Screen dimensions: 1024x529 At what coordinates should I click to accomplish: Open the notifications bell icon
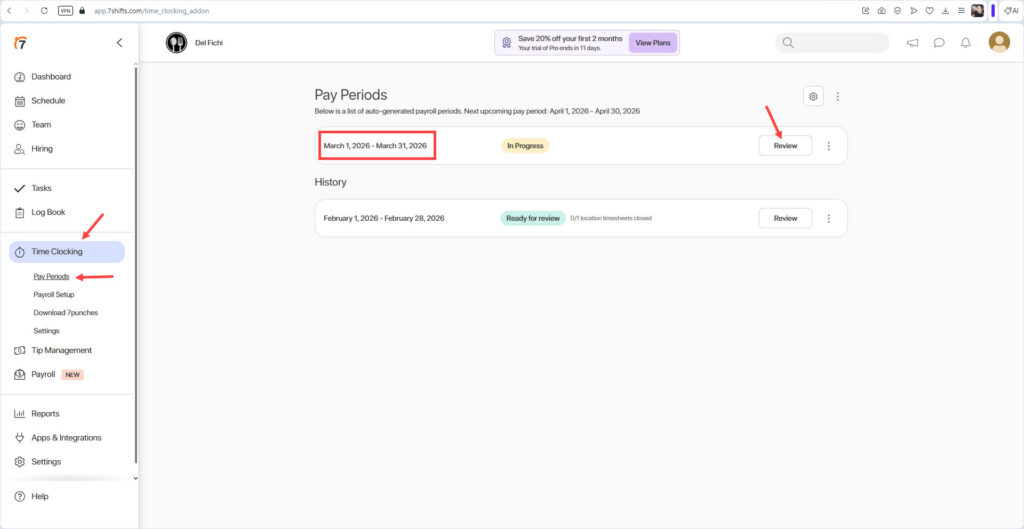(x=965, y=43)
